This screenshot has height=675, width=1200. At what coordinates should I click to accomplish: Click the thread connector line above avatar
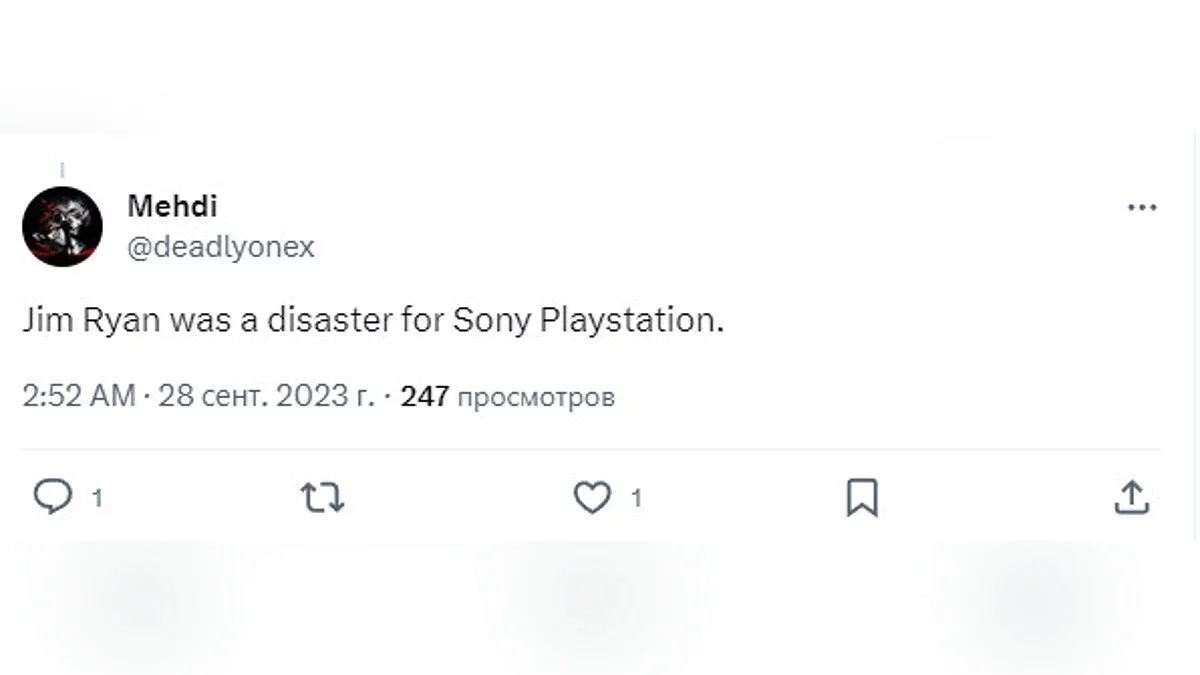pos(62,170)
